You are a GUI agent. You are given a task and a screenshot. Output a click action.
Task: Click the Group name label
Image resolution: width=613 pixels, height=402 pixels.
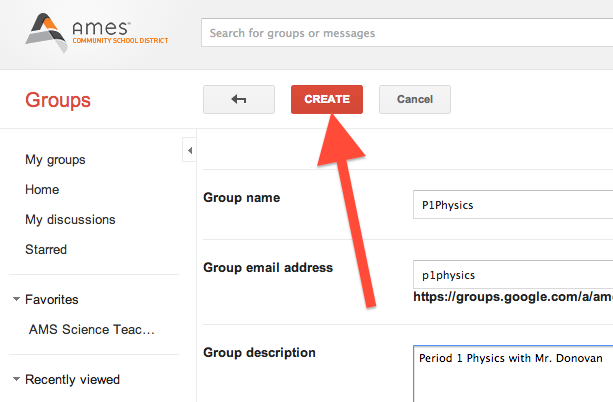pyautogui.click(x=241, y=198)
